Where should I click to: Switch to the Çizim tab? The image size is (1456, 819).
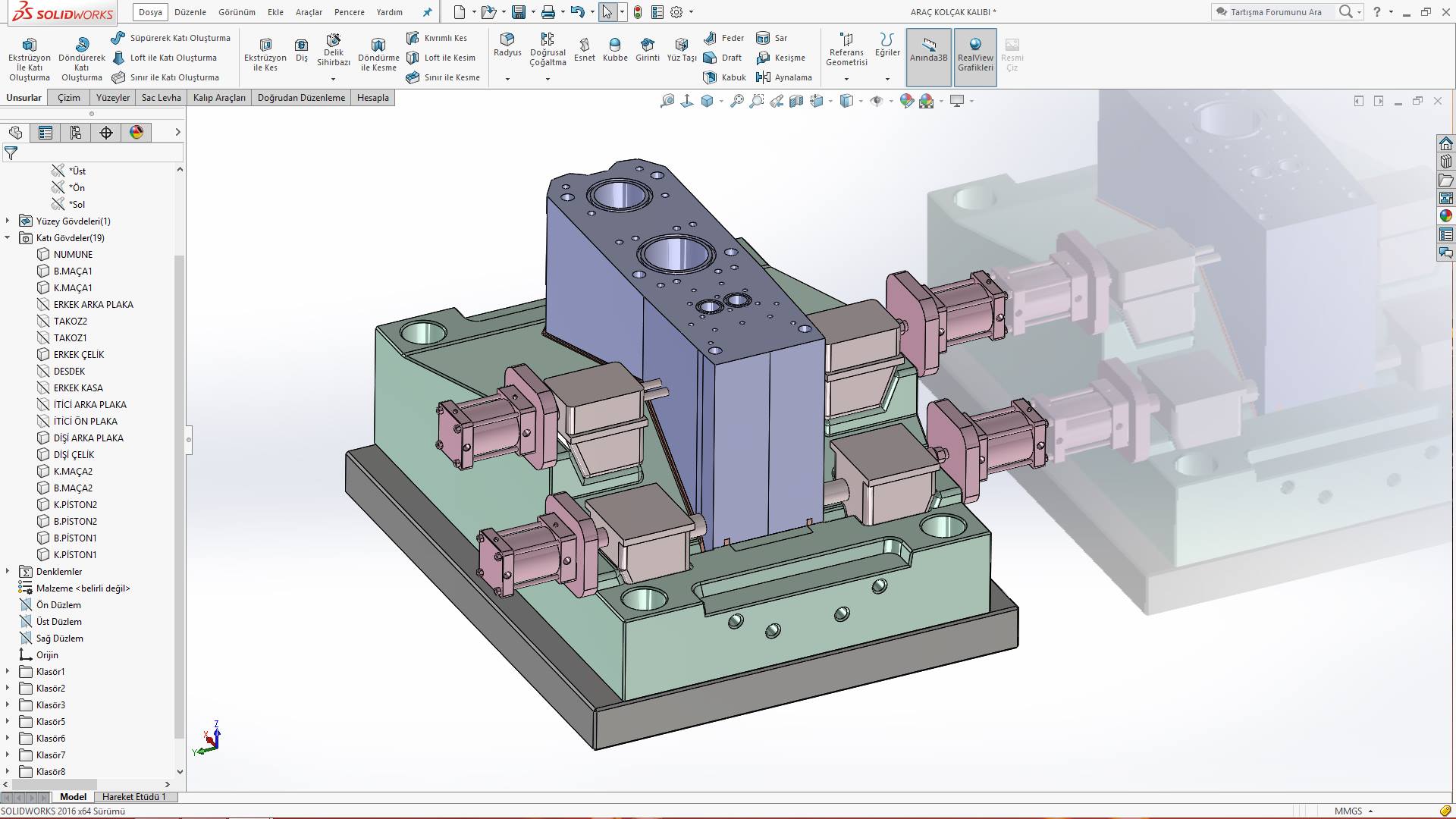tap(69, 98)
